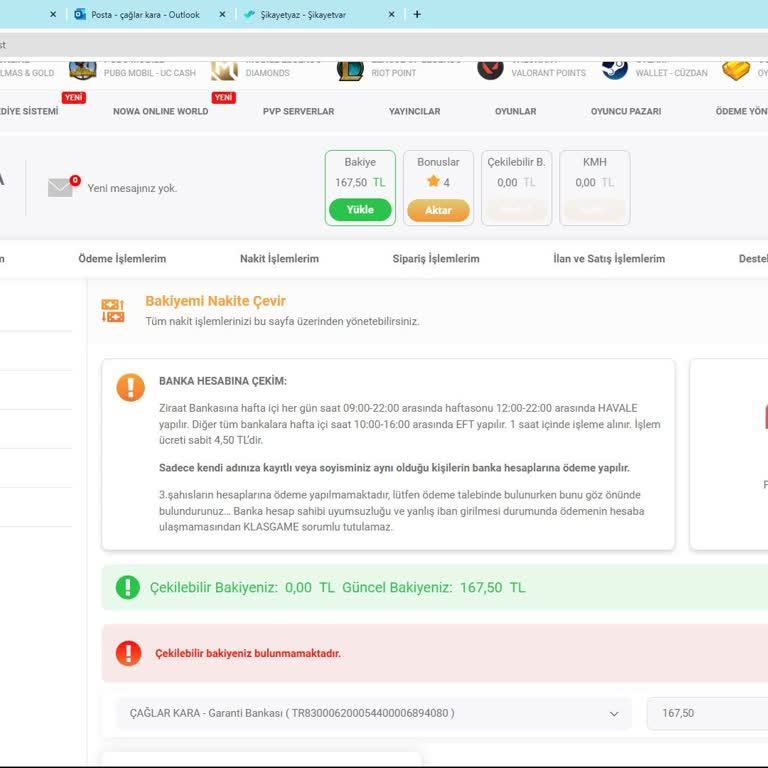Open the Steam Wallet icon
Screen dimensions: 768x768
(615, 69)
